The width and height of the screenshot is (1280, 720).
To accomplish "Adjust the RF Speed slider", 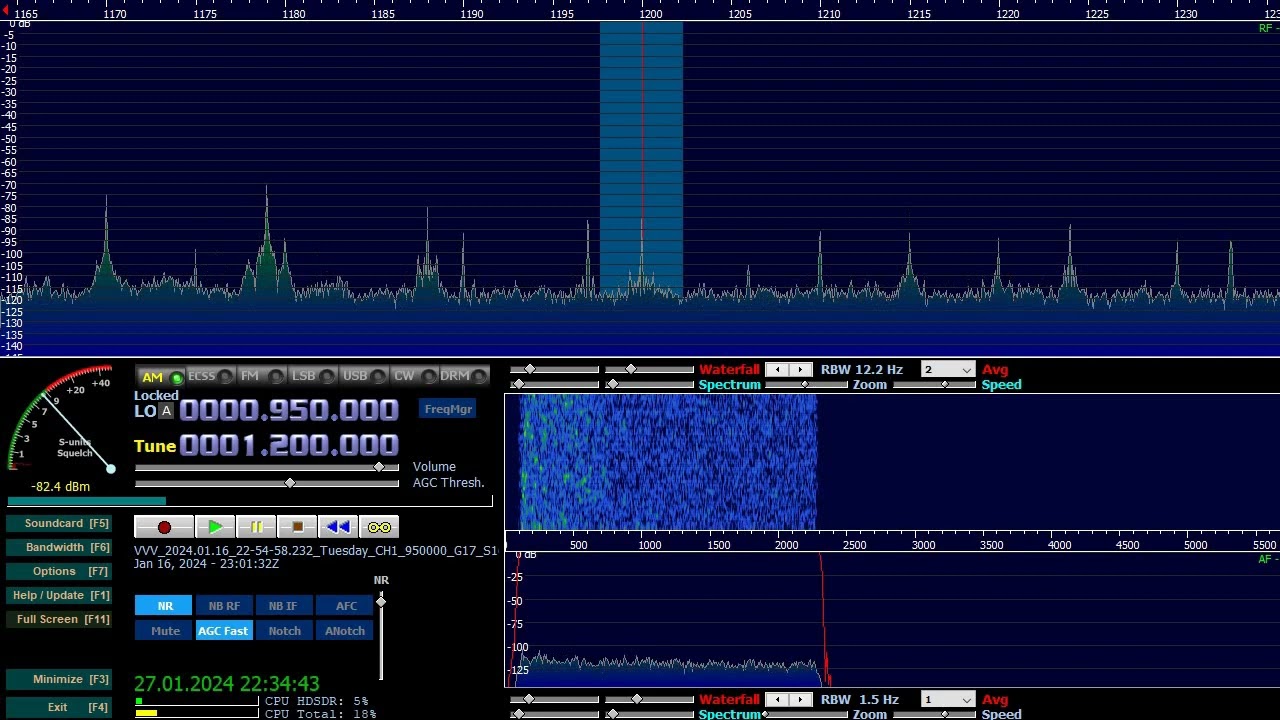I will pyautogui.click(x=935, y=385).
